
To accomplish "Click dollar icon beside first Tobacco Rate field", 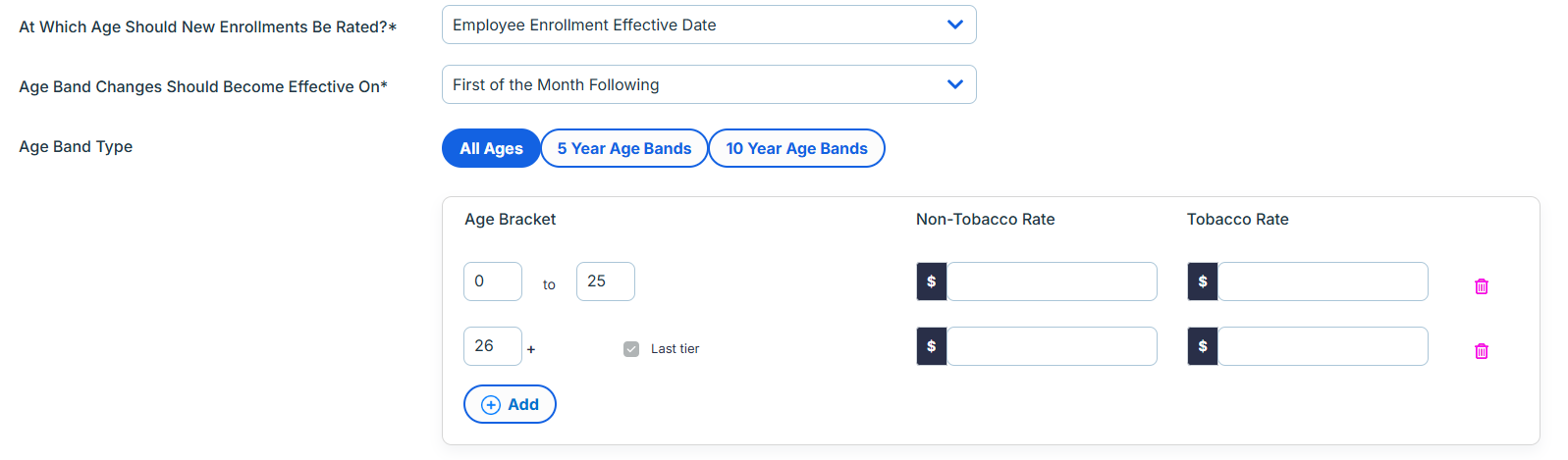I will [1203, 281].
